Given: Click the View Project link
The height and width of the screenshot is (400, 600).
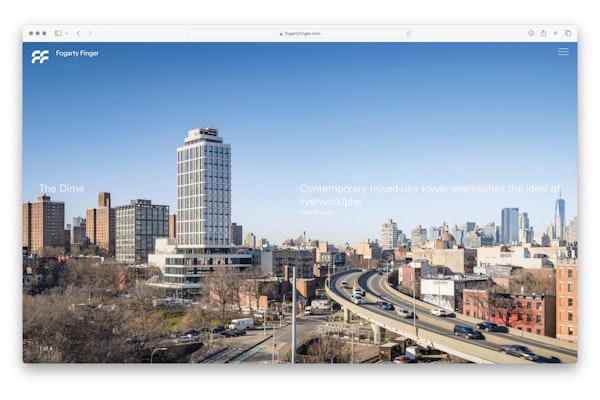Looking at the screenshot, I should 316,212.
